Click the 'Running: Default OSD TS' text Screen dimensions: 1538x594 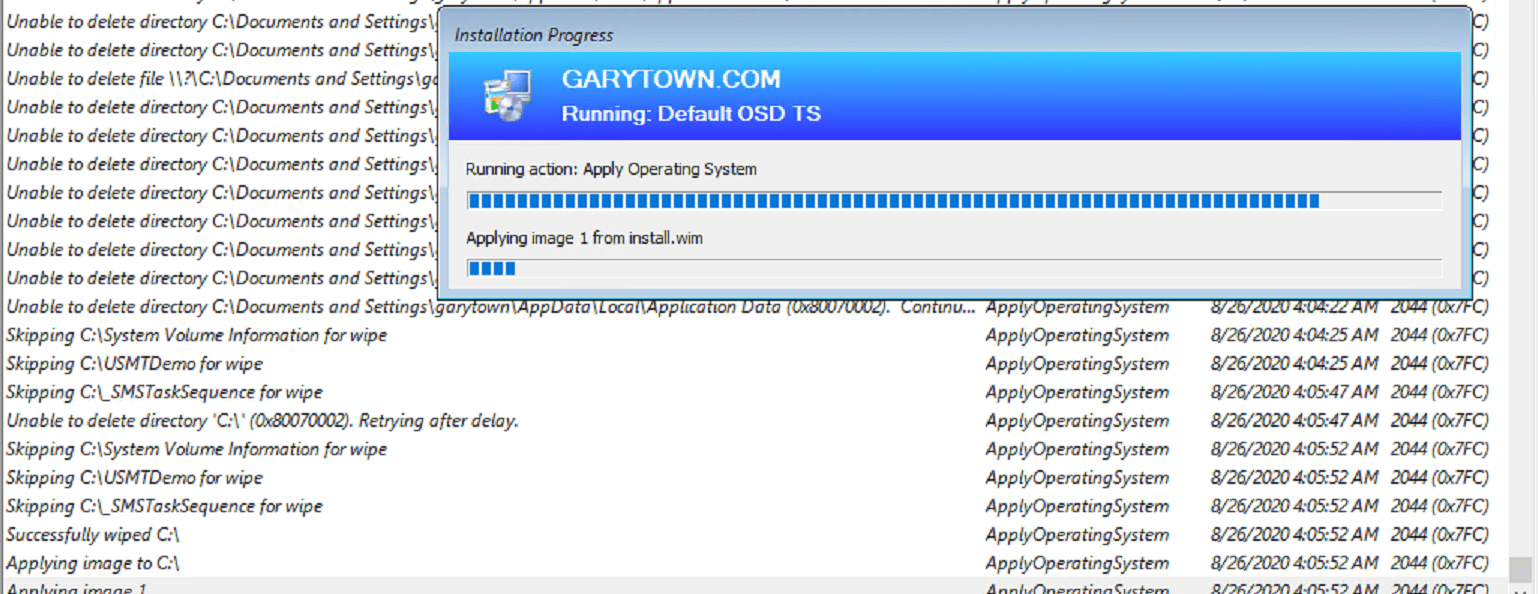point(691,114)
